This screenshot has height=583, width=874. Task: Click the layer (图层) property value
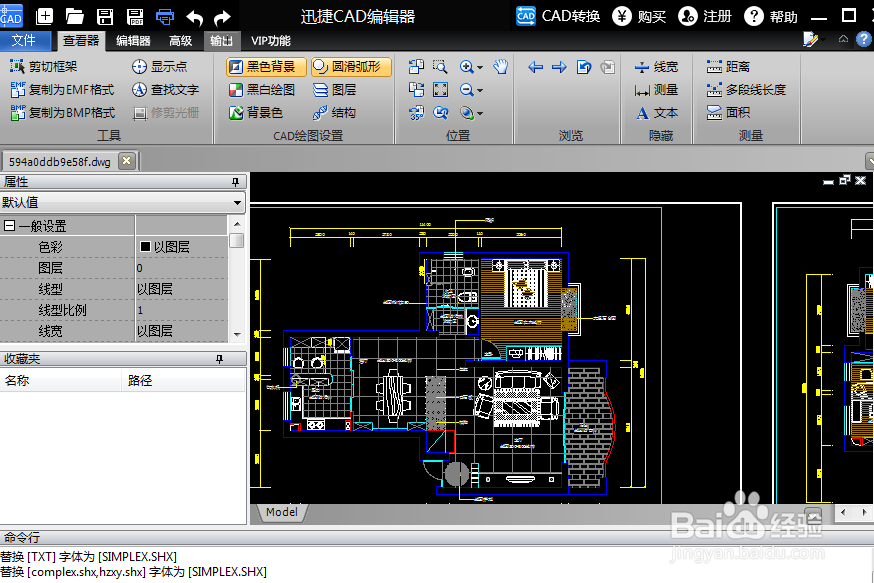pos(182,268)
